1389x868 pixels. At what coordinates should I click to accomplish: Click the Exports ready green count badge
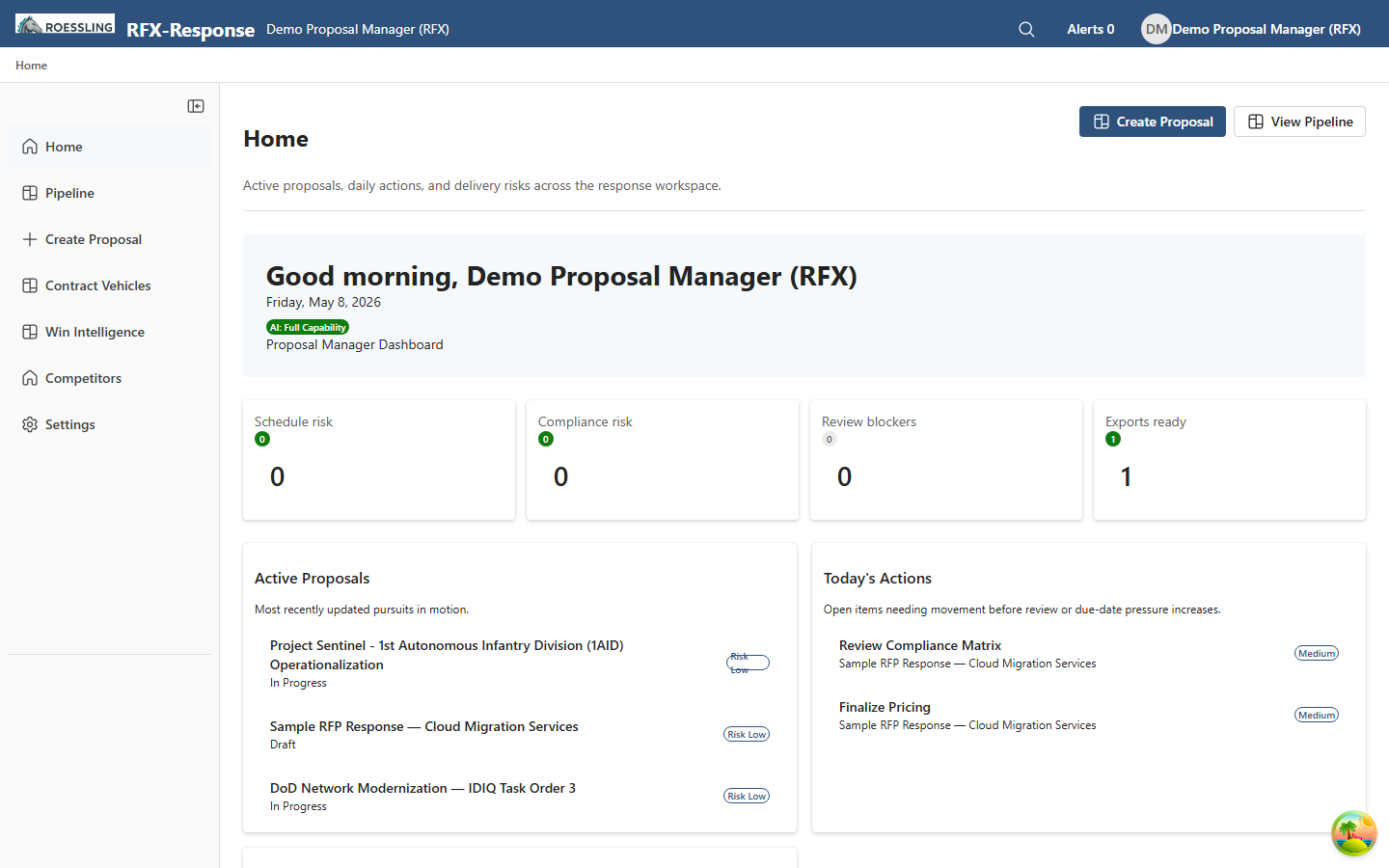pos(1113,439)
